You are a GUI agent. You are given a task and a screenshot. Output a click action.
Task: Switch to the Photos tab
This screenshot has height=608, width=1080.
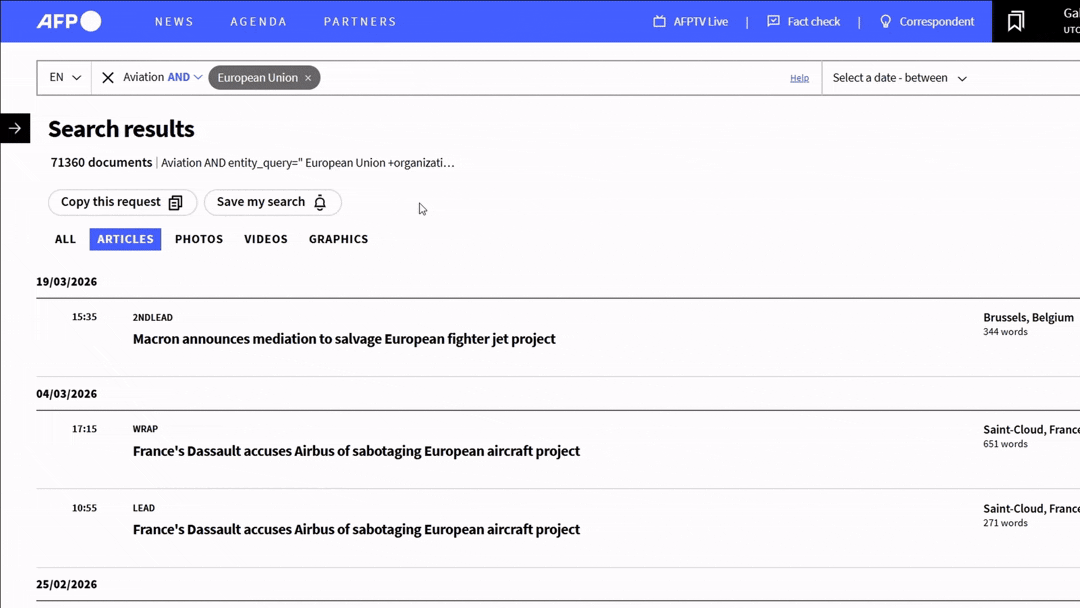point(199,239)
